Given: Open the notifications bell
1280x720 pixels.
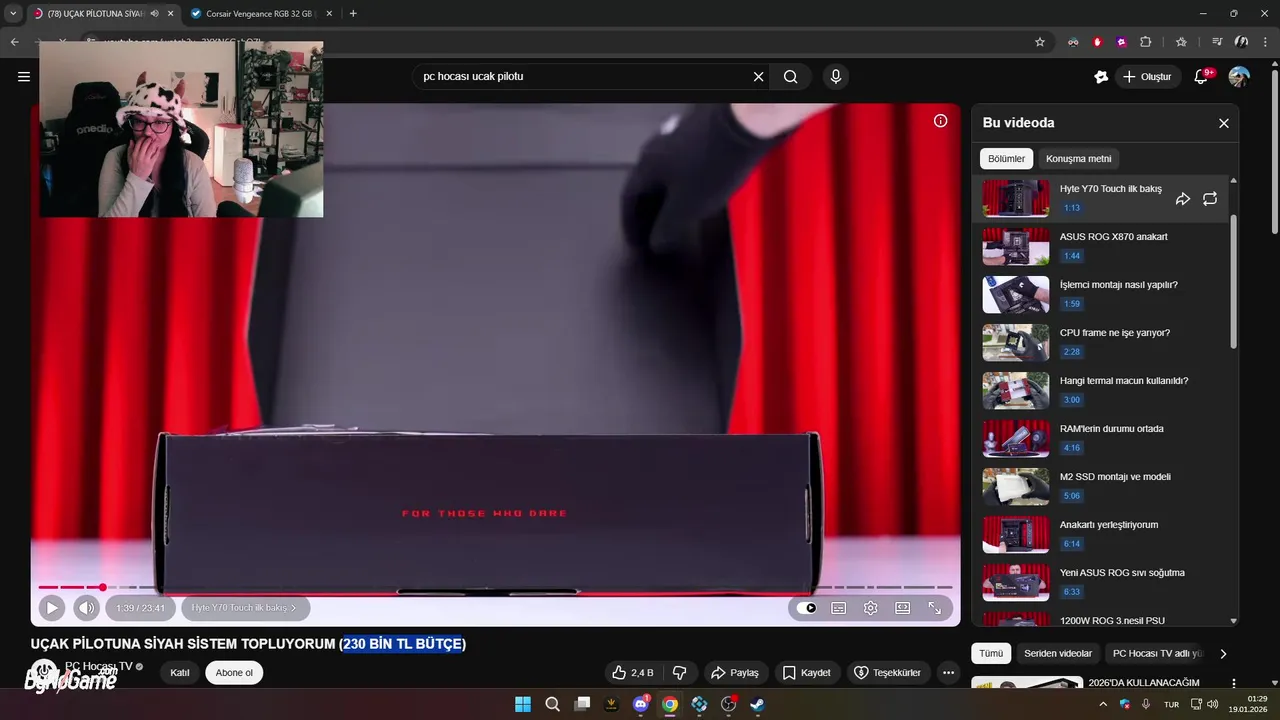Looking at the screenshot, I should (x=1202, y=77).
